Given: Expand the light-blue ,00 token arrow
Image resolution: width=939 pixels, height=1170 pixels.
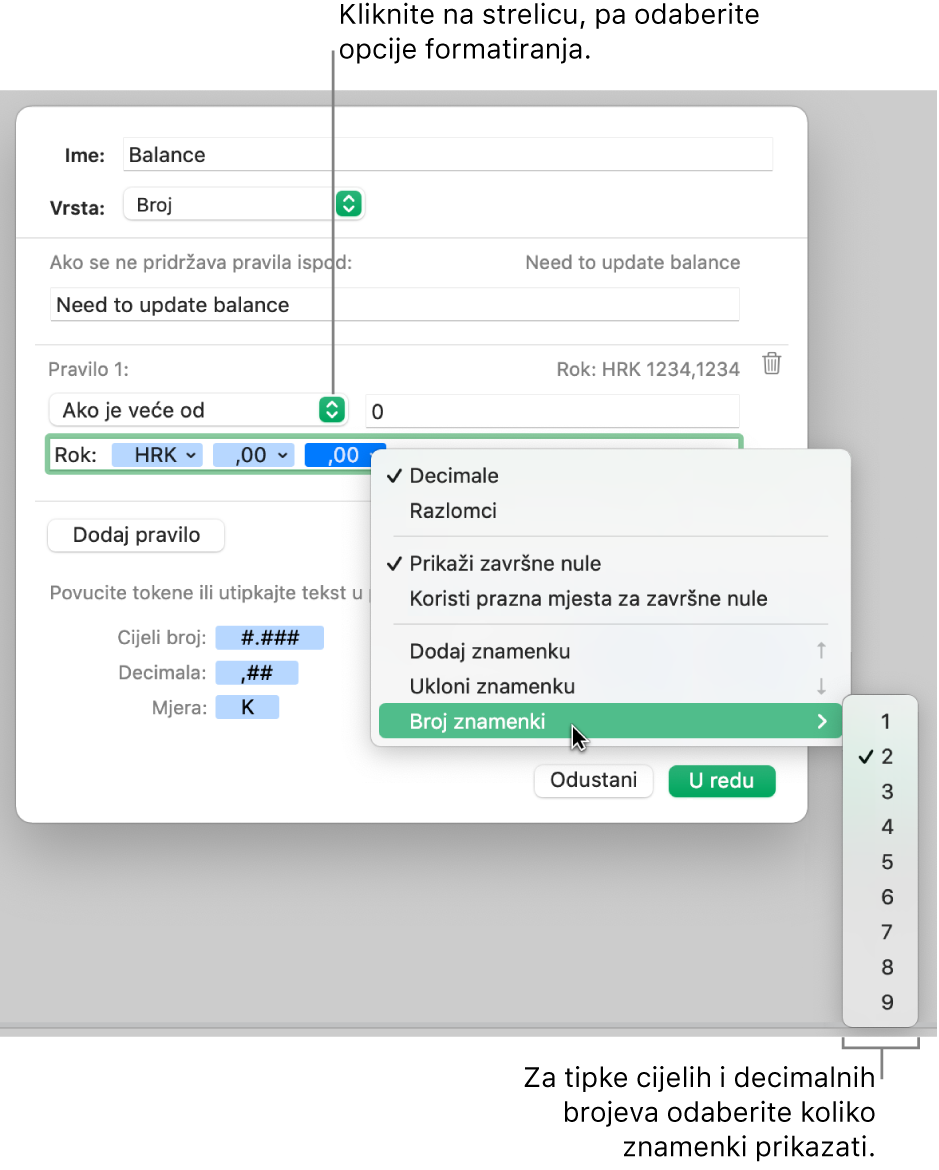Looking at the screenshot, I should tap(283, 455).
